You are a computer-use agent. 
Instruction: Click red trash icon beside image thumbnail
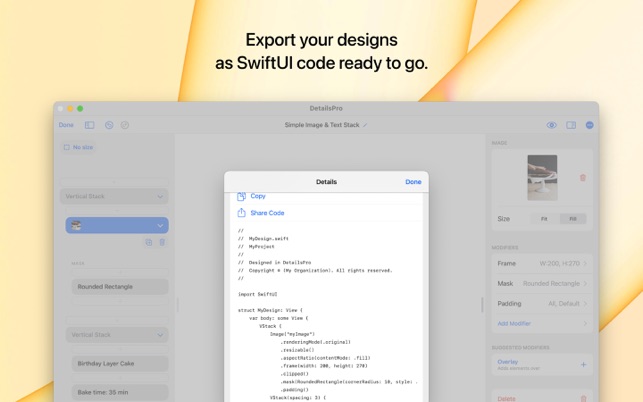pyautogui.click(x=583, y=178)
